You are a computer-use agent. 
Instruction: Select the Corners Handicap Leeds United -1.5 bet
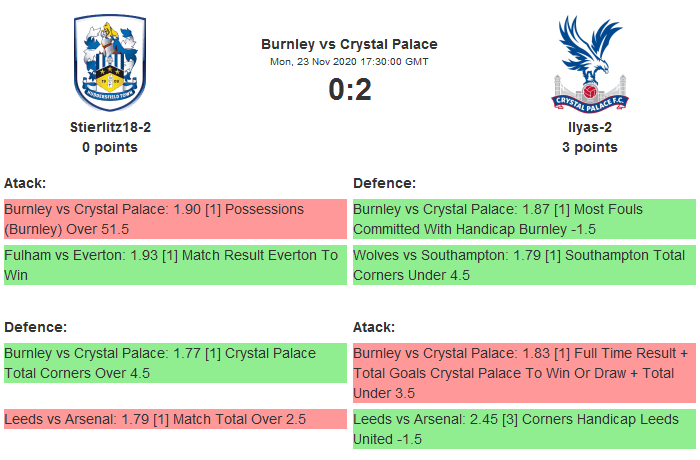point(524,429)
